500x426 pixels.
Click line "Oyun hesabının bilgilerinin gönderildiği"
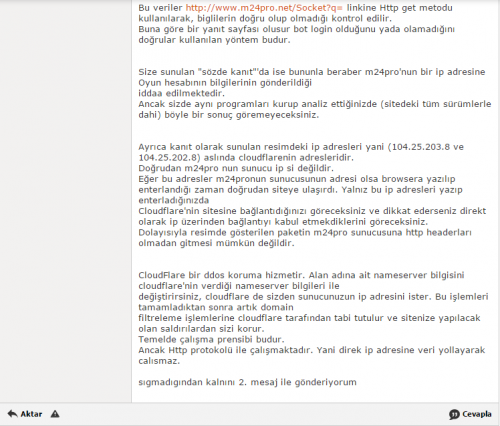225,83
